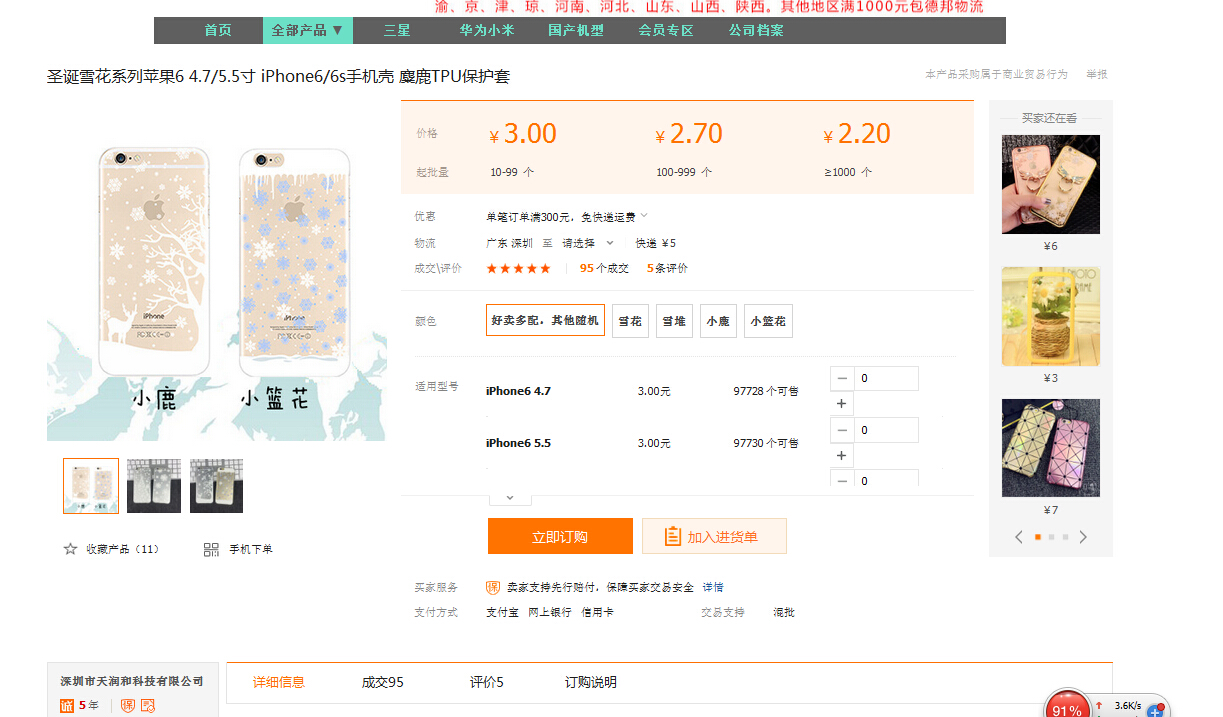Click the clipboard icon on add-to-list button

tap(673, 537)
